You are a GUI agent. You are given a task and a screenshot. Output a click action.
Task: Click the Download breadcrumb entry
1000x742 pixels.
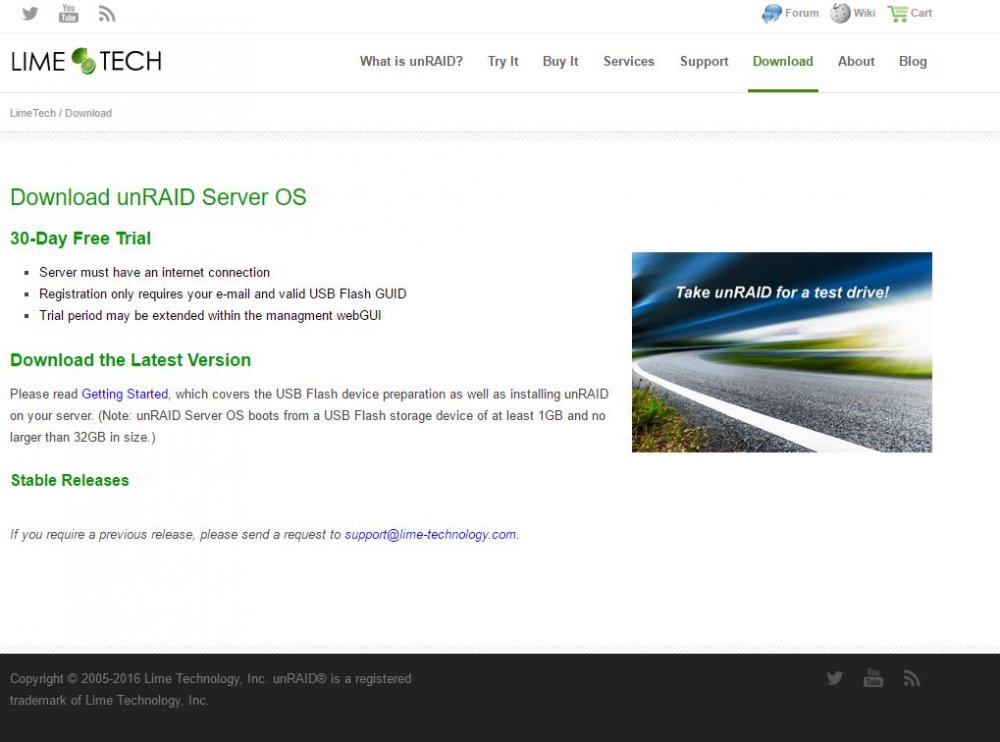tap(88, 113)
